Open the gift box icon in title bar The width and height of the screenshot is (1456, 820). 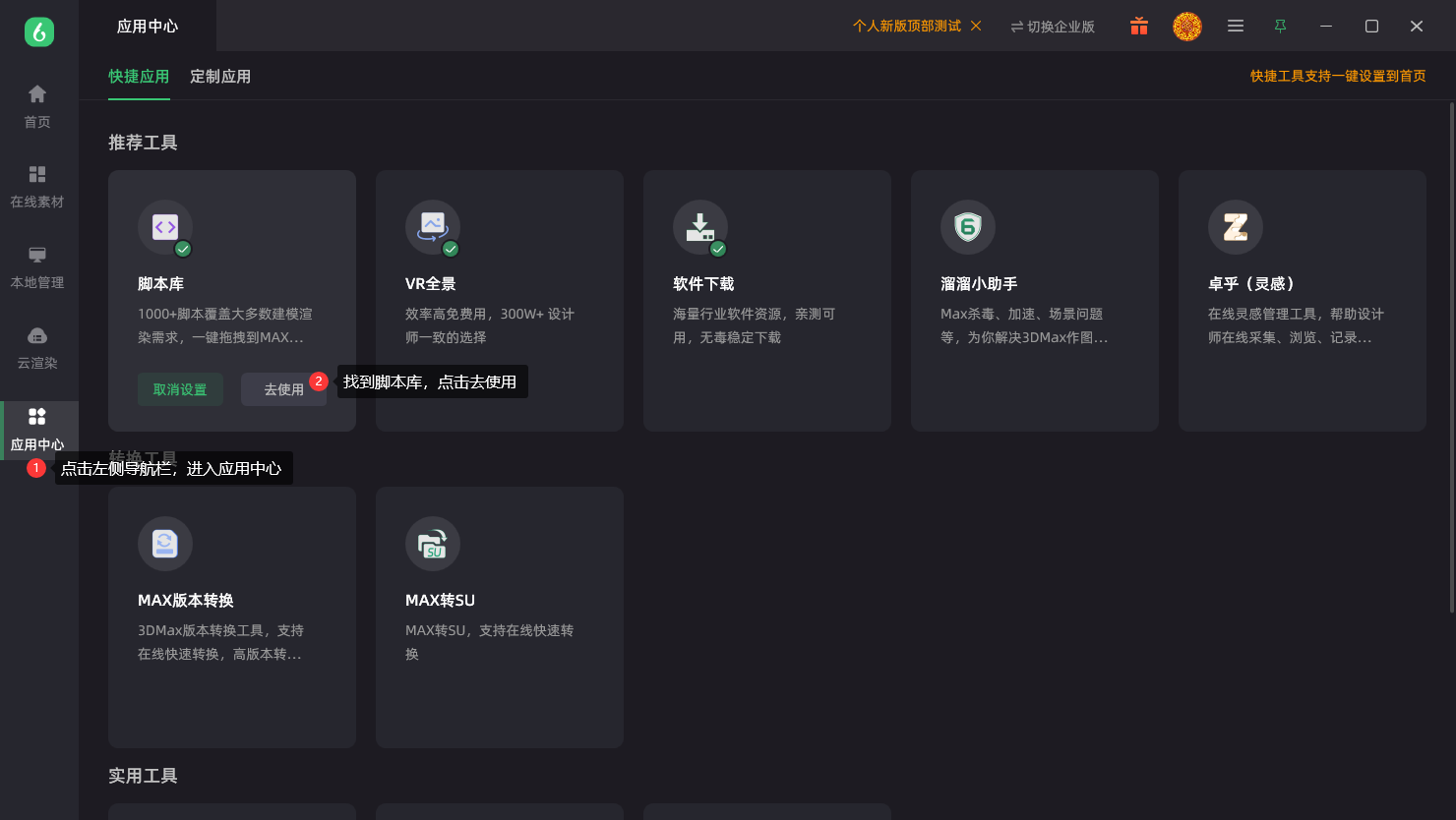pos(1139,27)
